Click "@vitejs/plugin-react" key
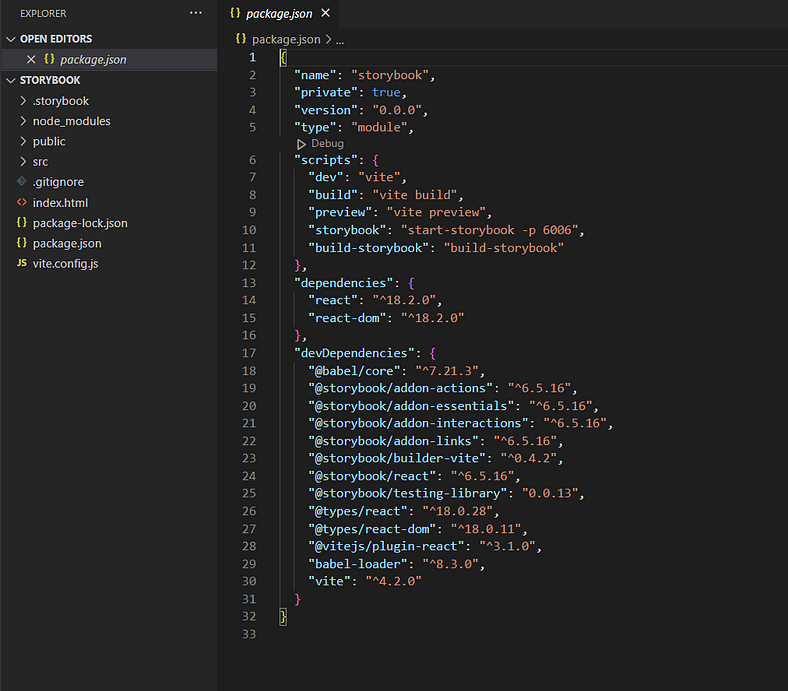 (386, 546)
